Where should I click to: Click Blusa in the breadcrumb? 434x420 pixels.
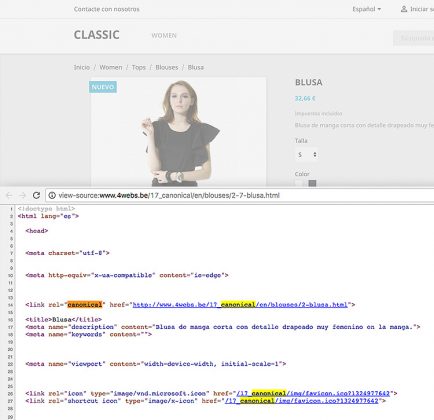196,67
